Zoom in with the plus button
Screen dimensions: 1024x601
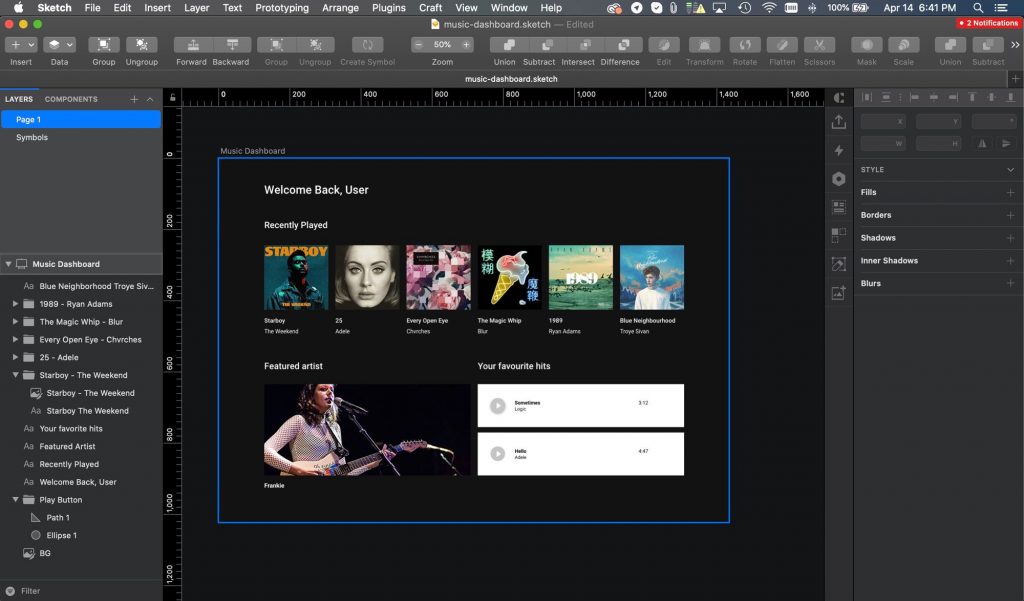466,45
